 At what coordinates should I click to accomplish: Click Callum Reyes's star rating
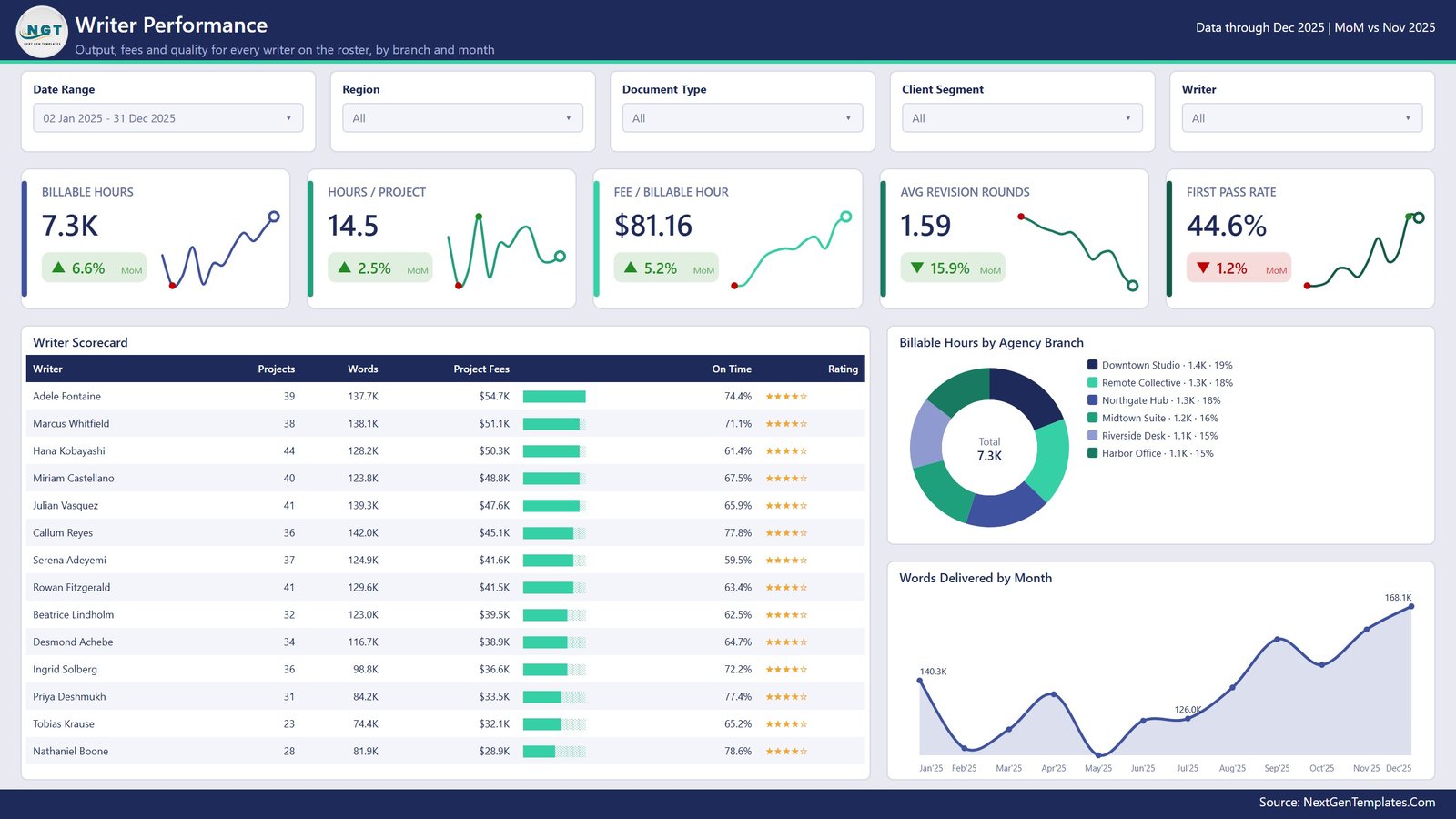pos(786,532)
